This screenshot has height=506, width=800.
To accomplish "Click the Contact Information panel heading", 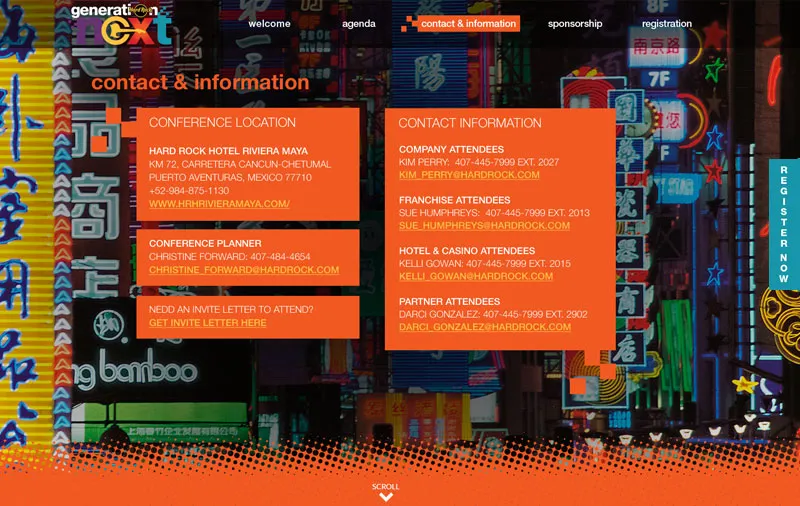I will point(470,124).
